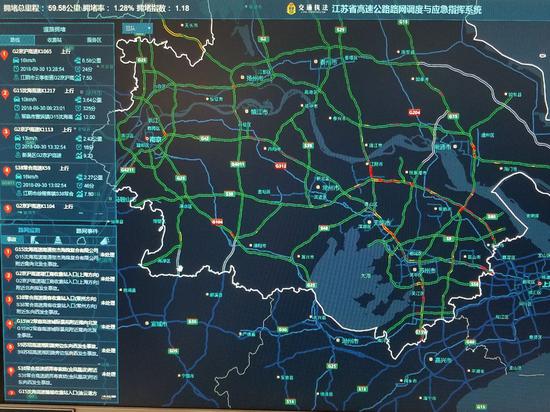Click the 拥堵指数 1.18 statistic
Viewport: 550px width, 412px height.
tap(163, 8)
